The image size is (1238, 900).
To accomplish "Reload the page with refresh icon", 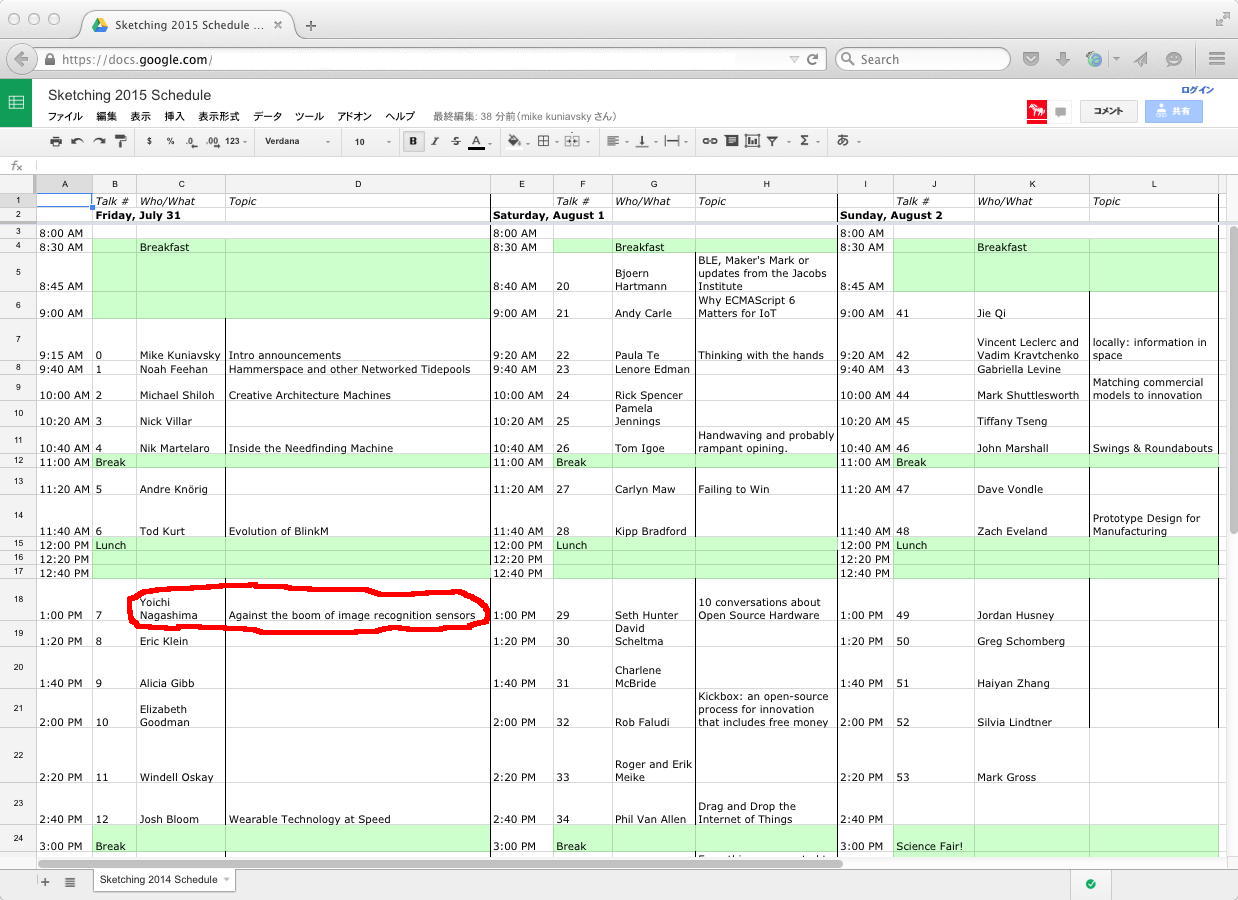I will tap(812, 59).
